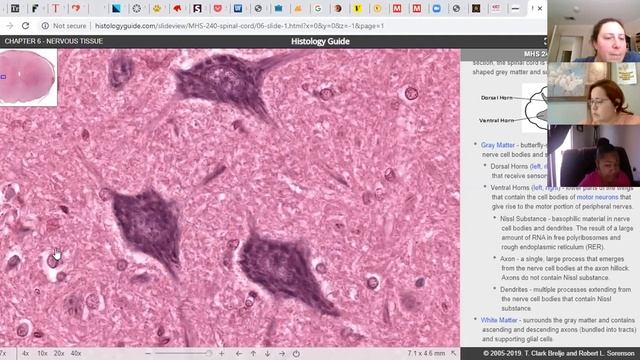Image resolution: width=640 pixels, height=360 pixels.
Task: Click the Dorsal Horn diagram label
Action: [496, 98]
